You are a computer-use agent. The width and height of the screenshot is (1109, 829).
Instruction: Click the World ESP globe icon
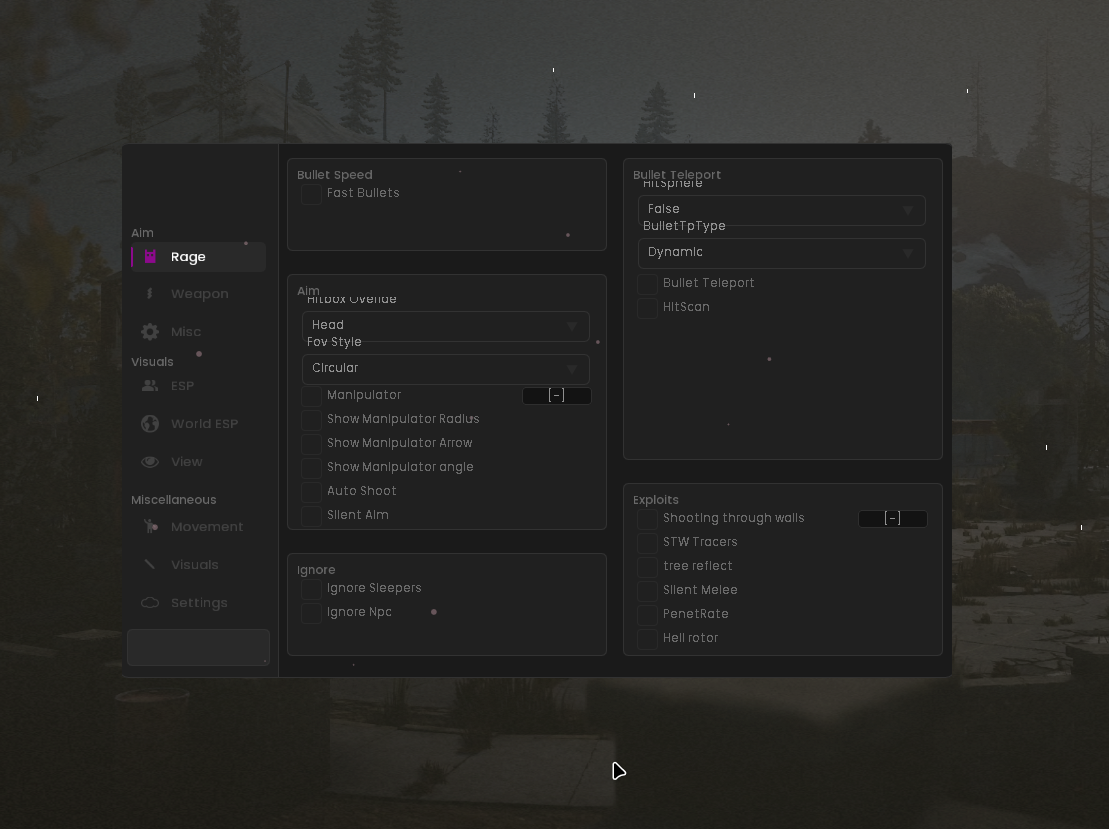[x=150, y=424]
